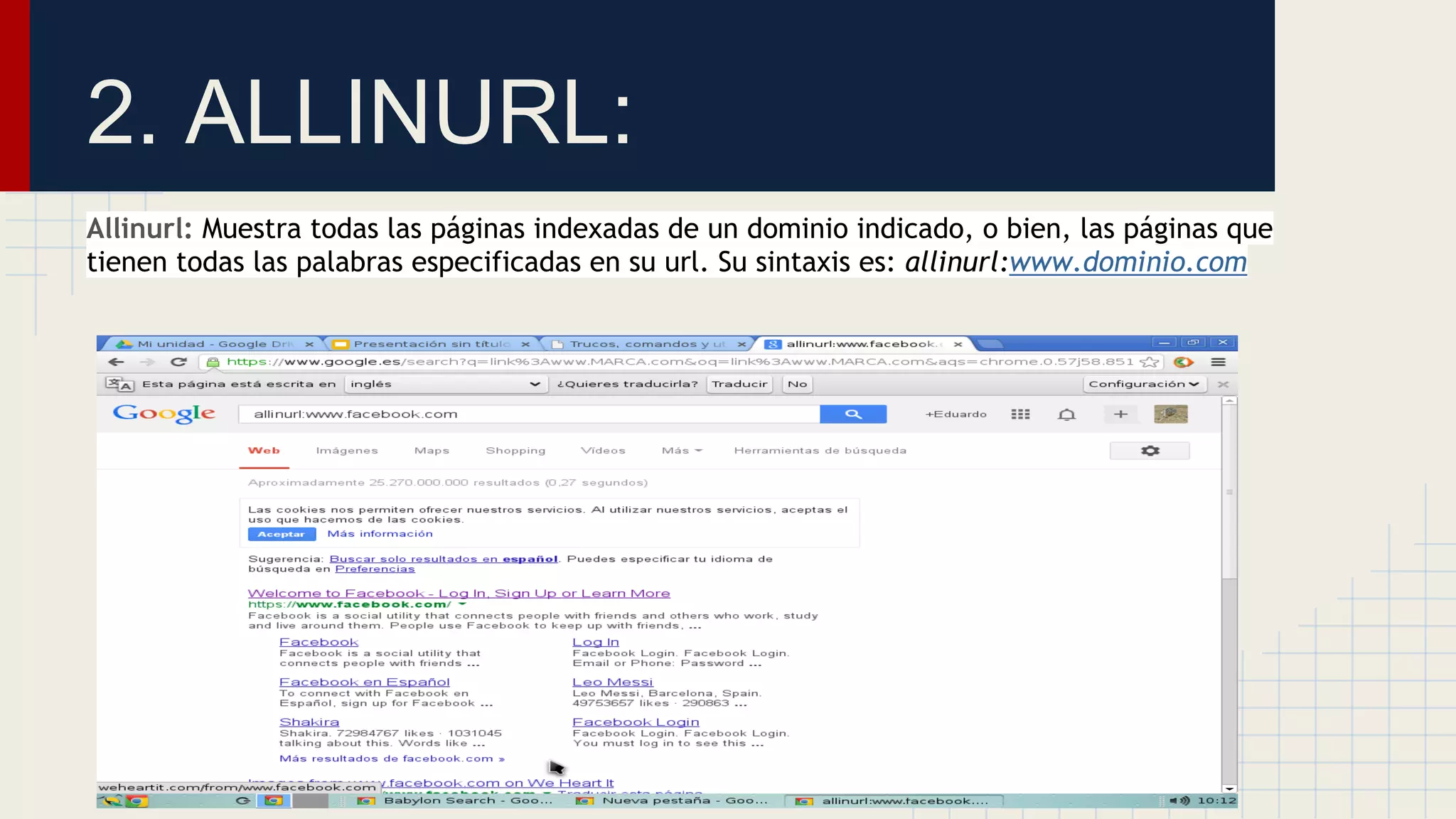
Task: Close the Trucos, comandos tab
Action: pyautogui.click(x=742, y=344)
